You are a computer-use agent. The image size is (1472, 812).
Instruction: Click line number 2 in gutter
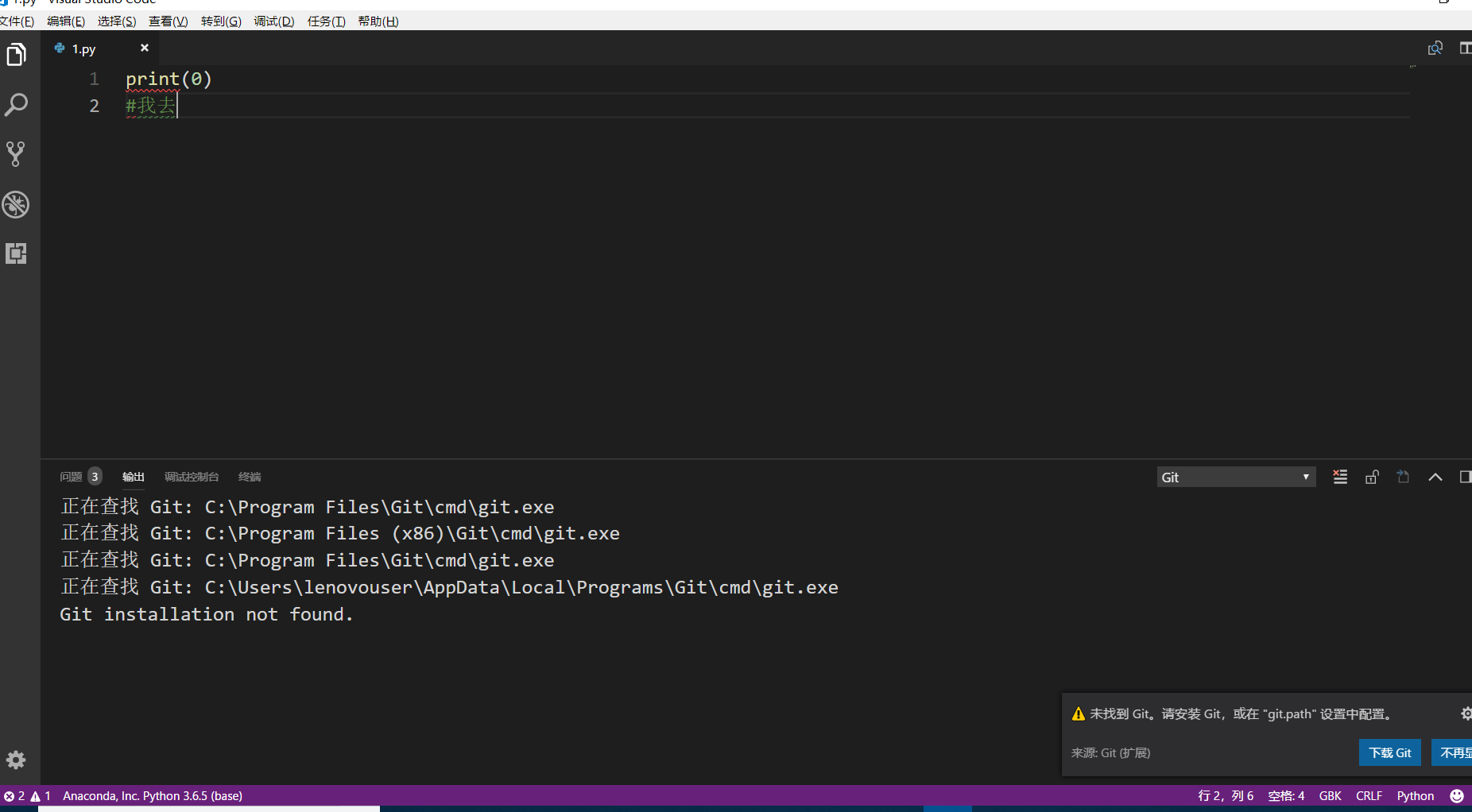95,106
